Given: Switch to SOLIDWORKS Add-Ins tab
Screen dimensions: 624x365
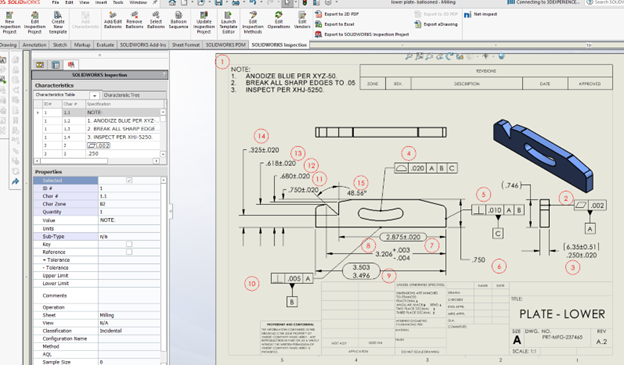Looking at the screenshot, I should (143, 45).
